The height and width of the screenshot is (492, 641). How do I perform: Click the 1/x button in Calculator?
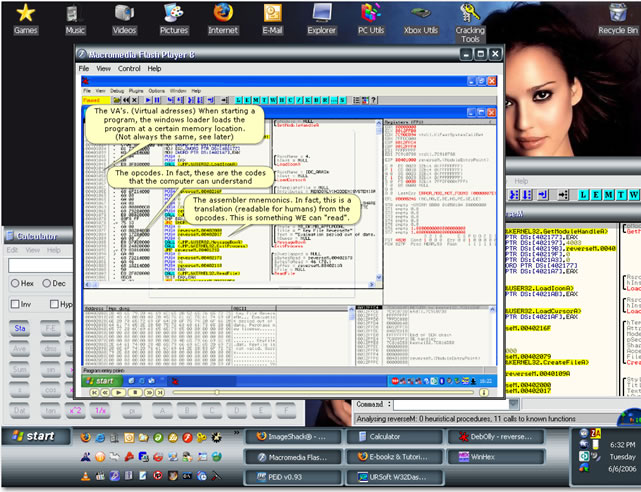point(101,410)
